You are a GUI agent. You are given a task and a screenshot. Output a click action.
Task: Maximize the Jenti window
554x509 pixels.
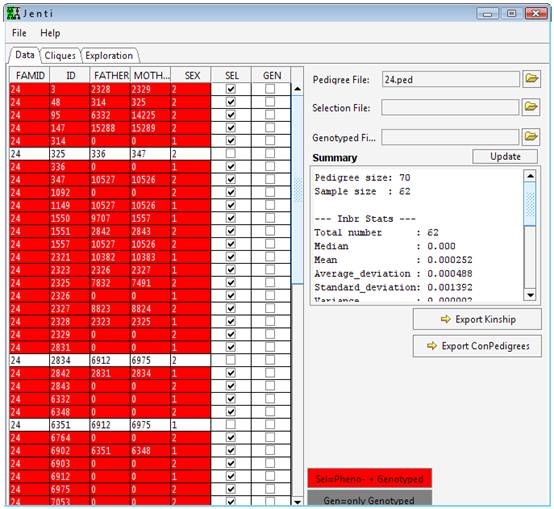tap(511, 13)
